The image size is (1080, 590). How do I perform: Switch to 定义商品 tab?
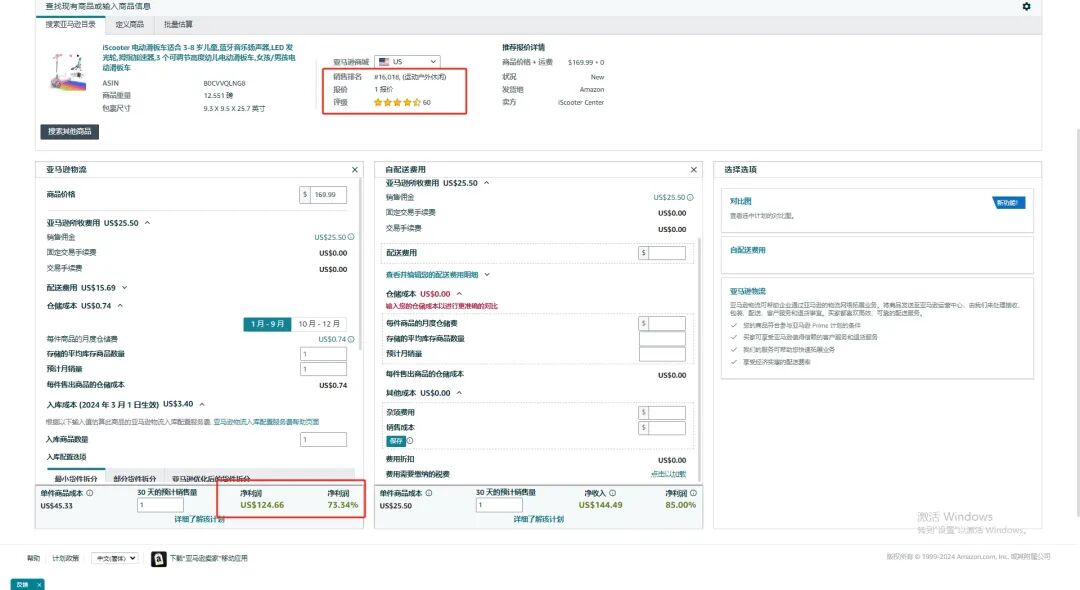click(129, 25)
